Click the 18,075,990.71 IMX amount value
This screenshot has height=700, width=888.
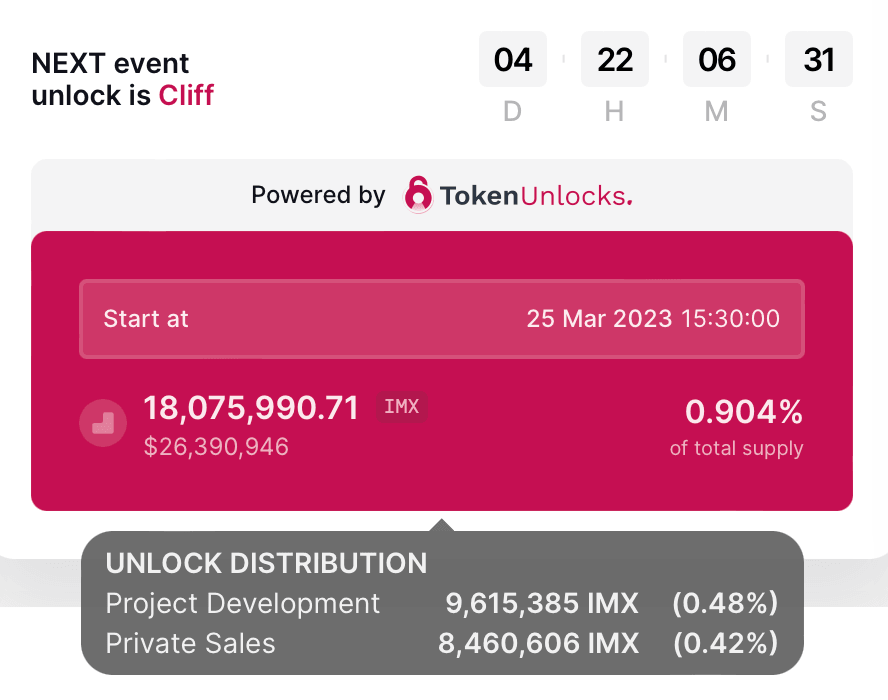pos(250,408)
